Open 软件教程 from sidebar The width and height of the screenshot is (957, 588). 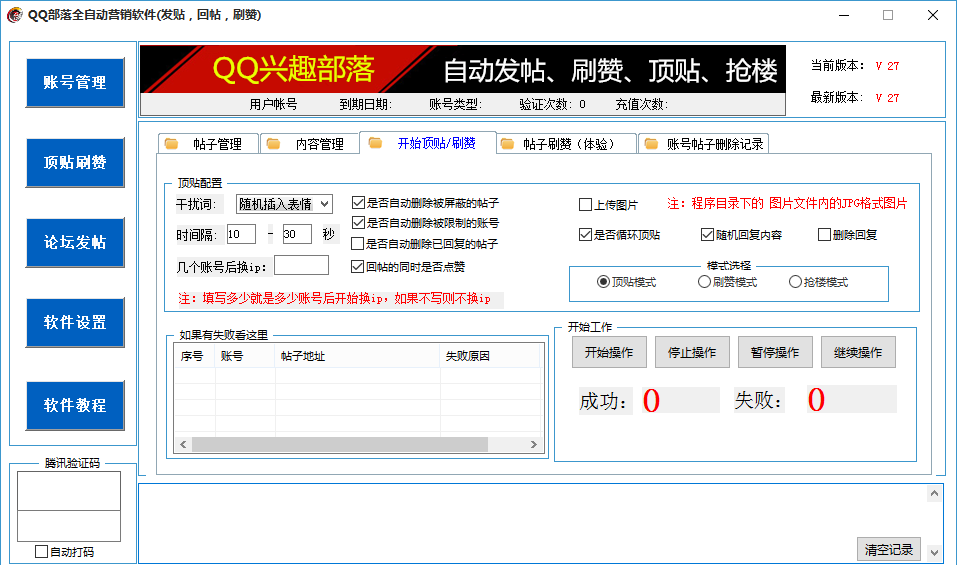[x=75, y=405]
